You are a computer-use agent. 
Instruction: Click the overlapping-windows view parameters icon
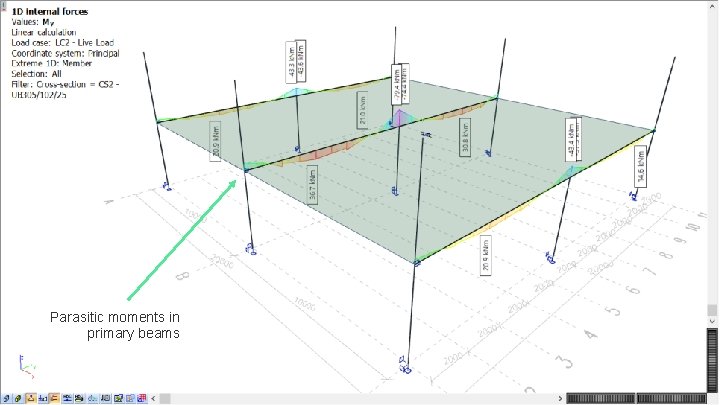click(x=130, y=398)
